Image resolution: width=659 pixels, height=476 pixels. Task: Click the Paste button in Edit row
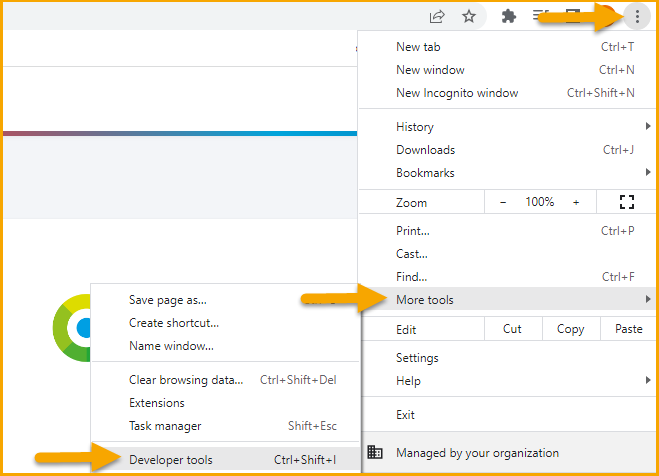point(628,329)
